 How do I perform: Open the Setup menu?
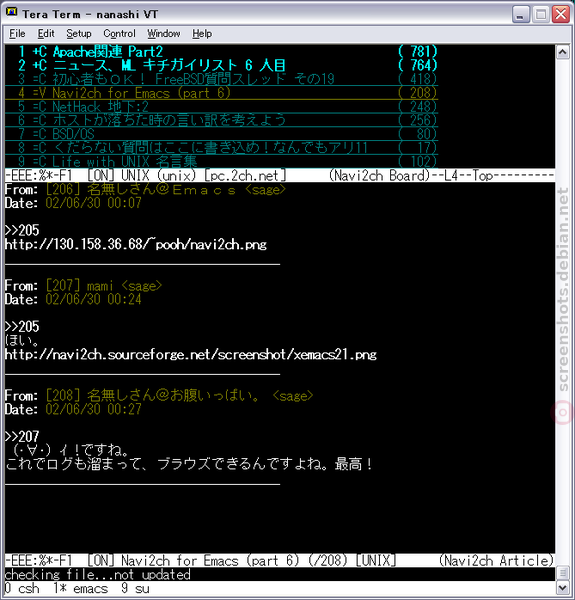[79, 34]
